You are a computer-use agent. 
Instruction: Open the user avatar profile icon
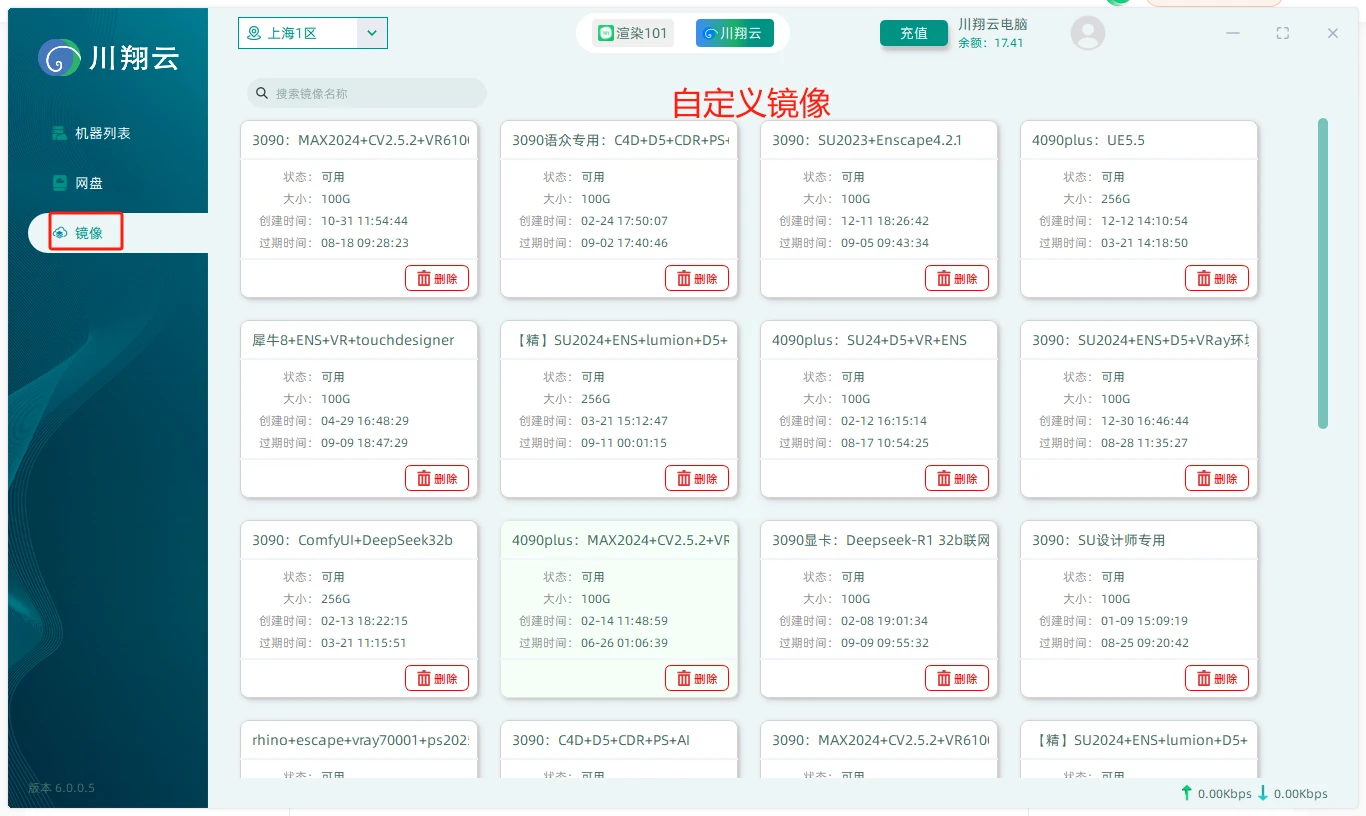1088,33
